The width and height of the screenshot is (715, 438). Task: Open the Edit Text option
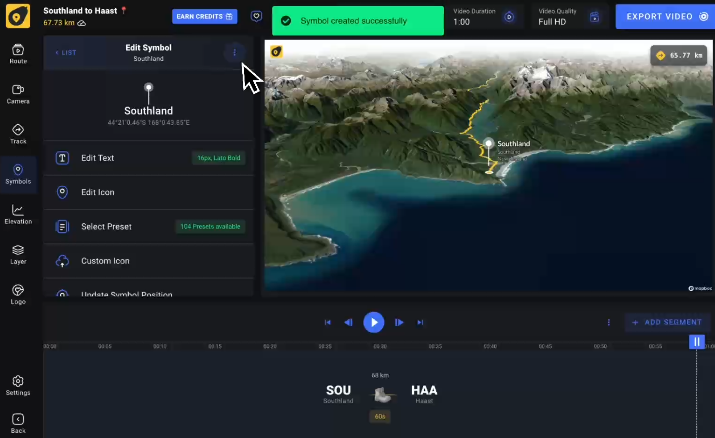(149, 158)
